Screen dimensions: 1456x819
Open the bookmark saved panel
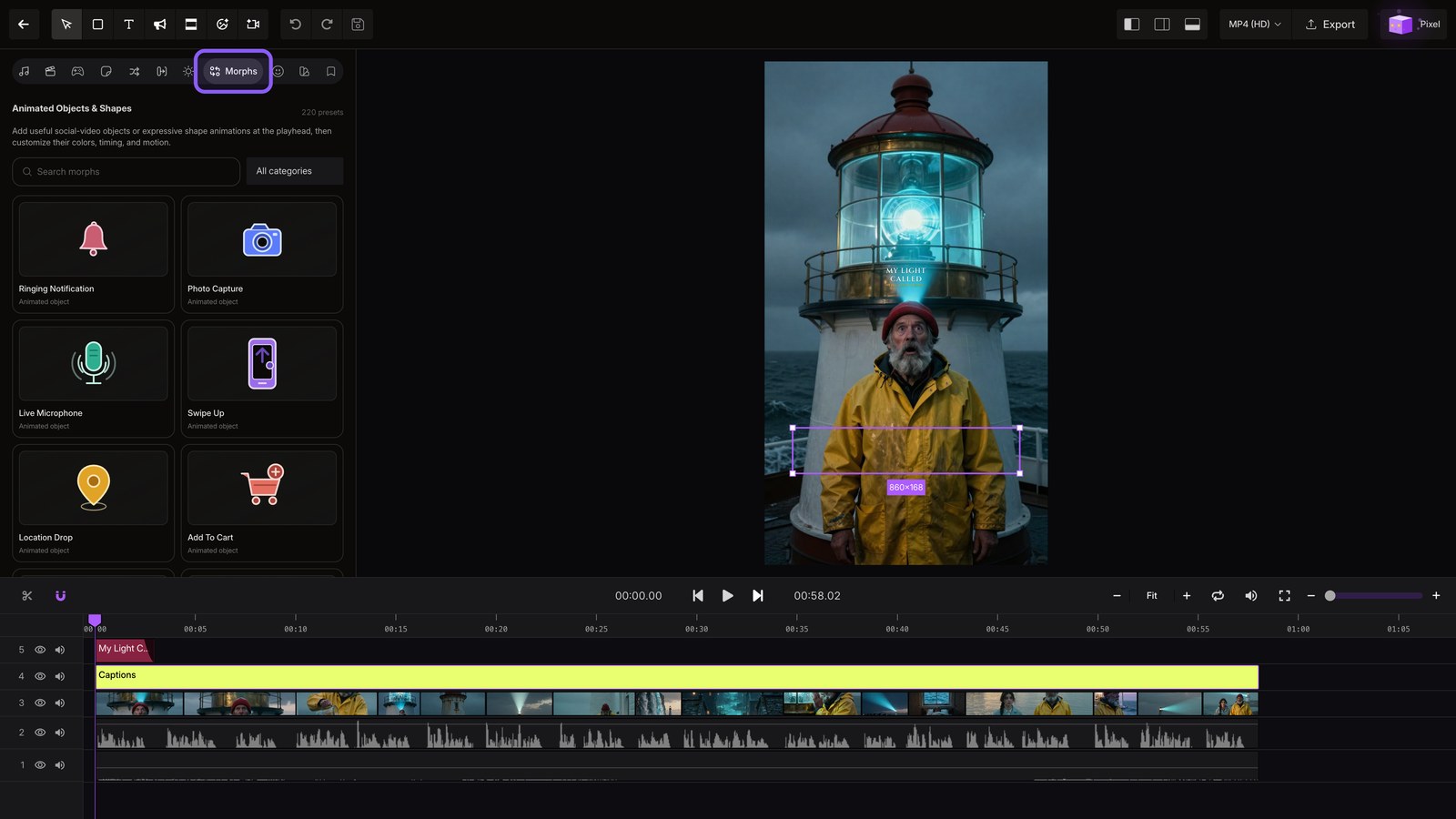[x=330, y=71]
